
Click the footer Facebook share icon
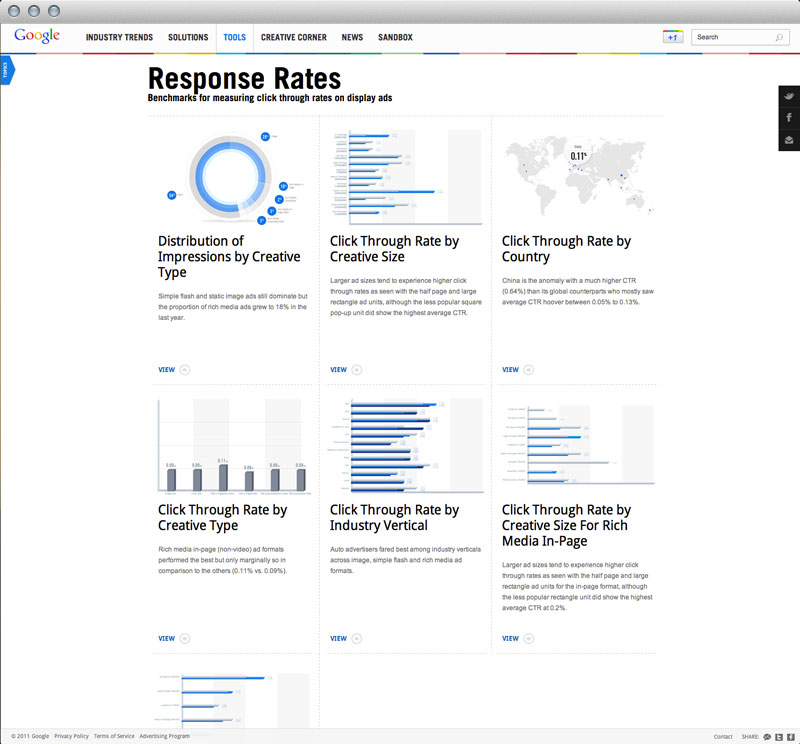click(x=791, y=737)
